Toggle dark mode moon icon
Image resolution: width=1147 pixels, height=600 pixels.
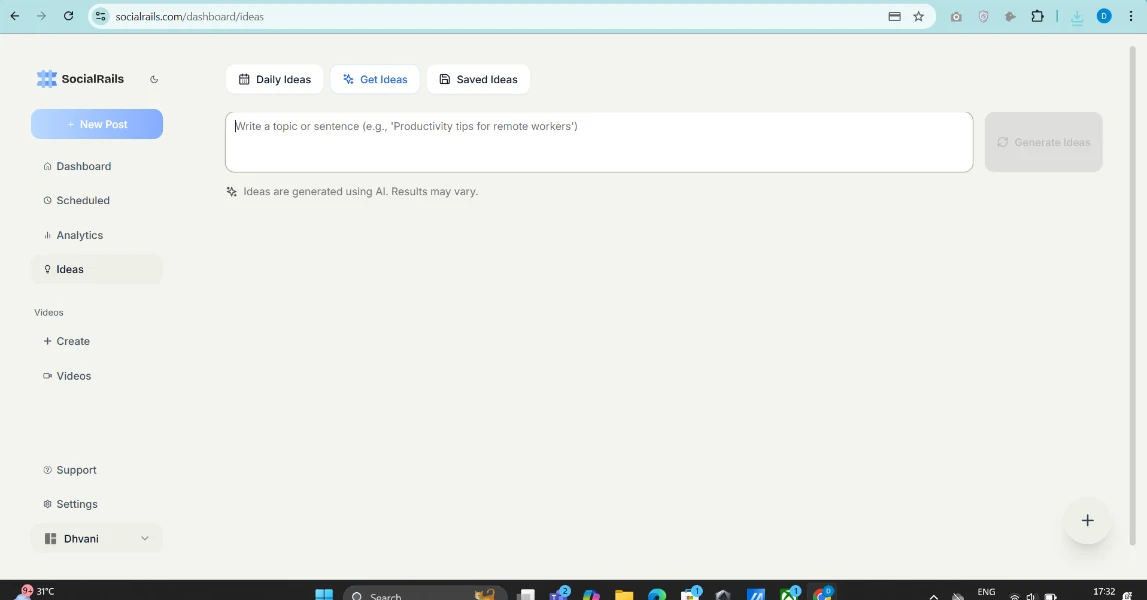[x=154, y=79]
